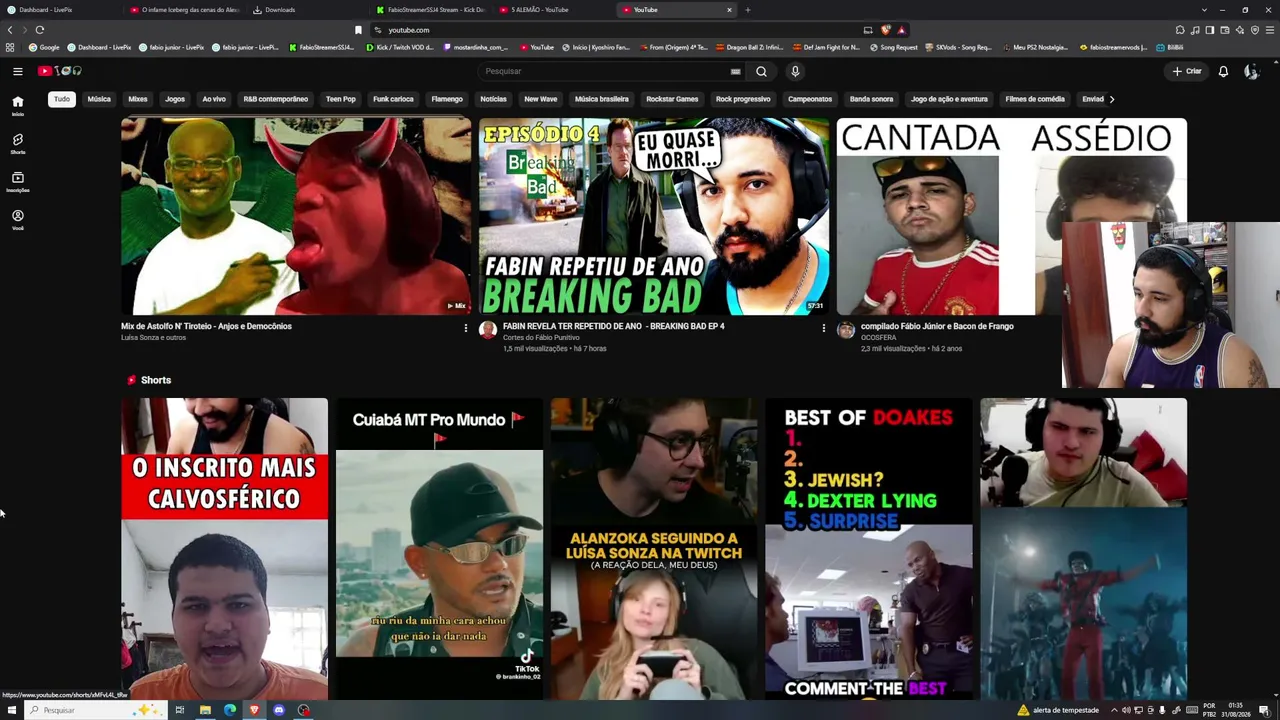Switch to the Downloads browser tab
This screenshot has height=720, width=1280.
pyautogui.click(x=306, y=10)
